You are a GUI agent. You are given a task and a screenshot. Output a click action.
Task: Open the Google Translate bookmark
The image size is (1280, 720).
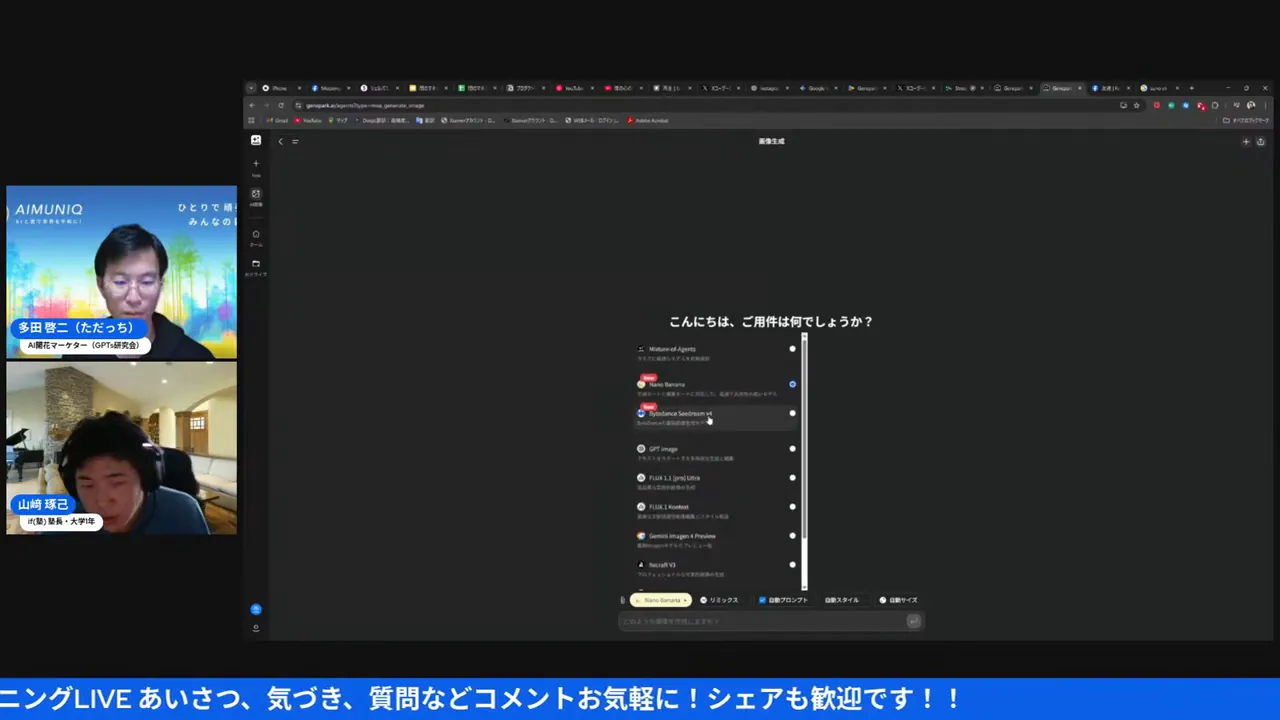[x=427, y=120]
